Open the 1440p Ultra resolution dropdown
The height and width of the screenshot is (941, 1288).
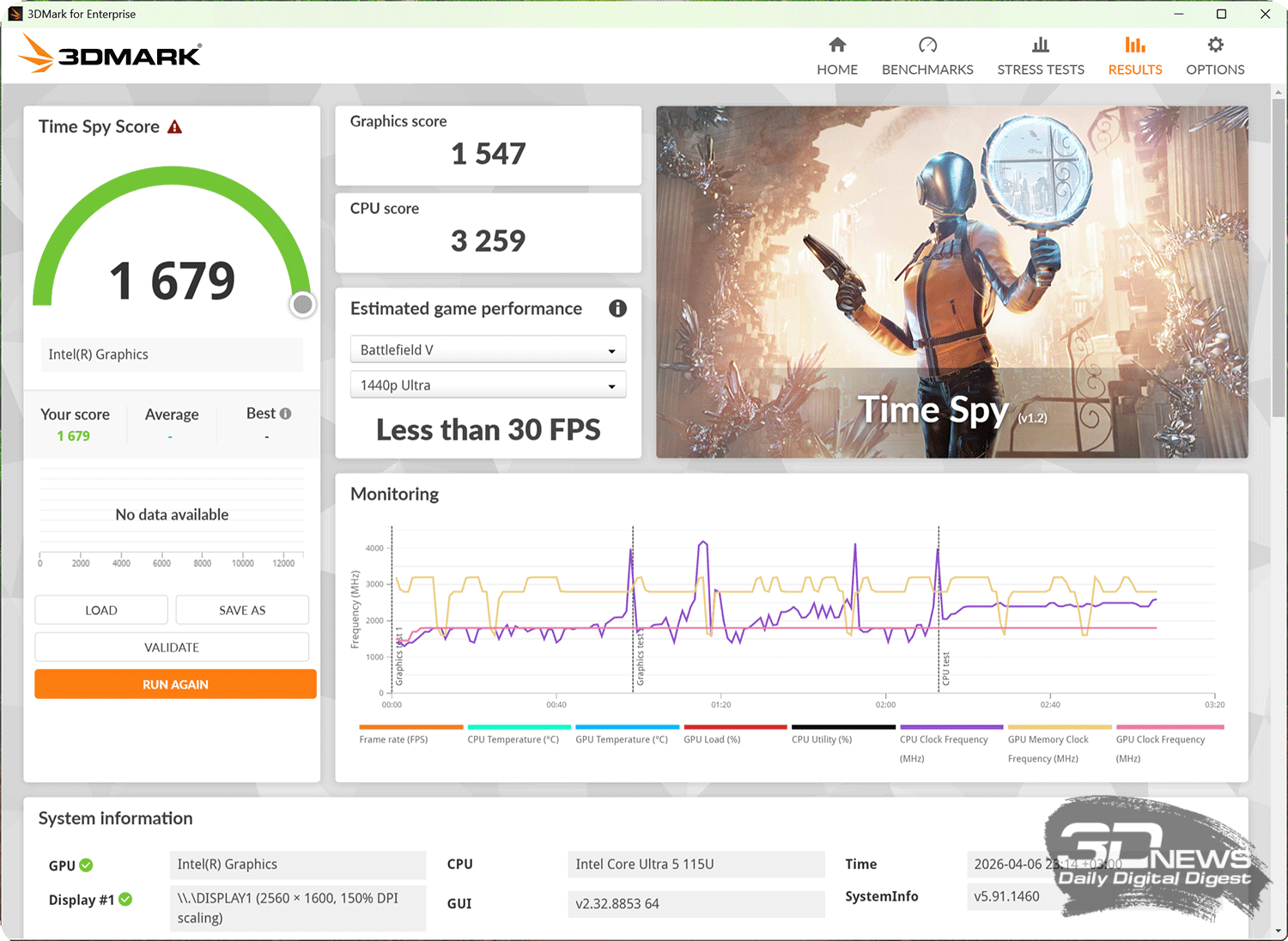coord(488,386)
